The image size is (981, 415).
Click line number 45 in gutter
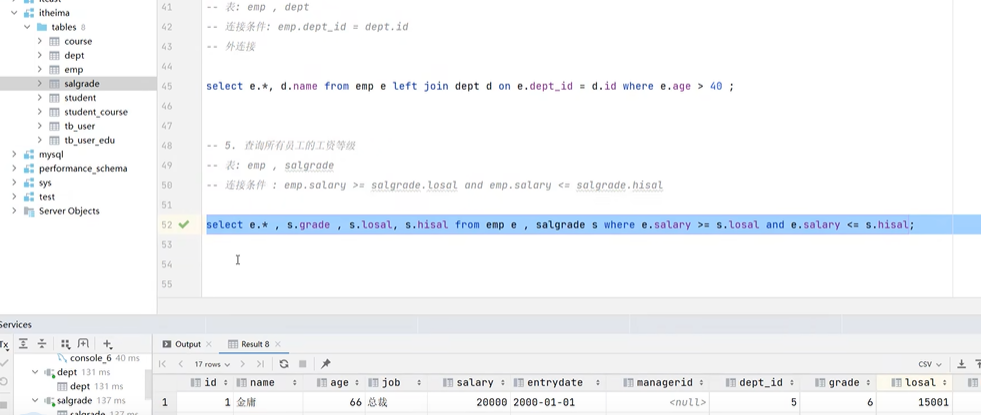coord(166,86)
